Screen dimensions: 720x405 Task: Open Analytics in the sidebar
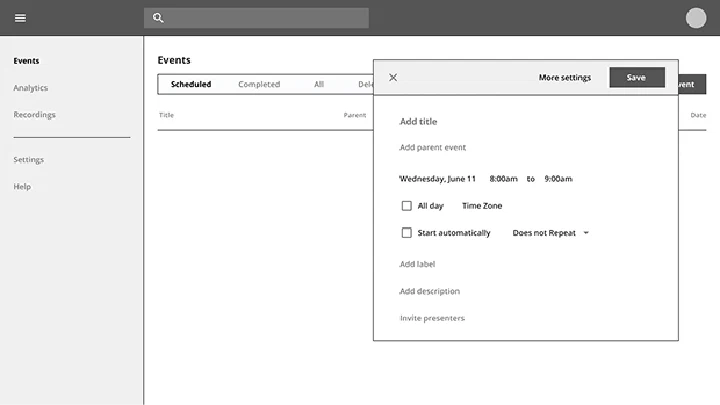pyautogui.click(x=30, y=88)
